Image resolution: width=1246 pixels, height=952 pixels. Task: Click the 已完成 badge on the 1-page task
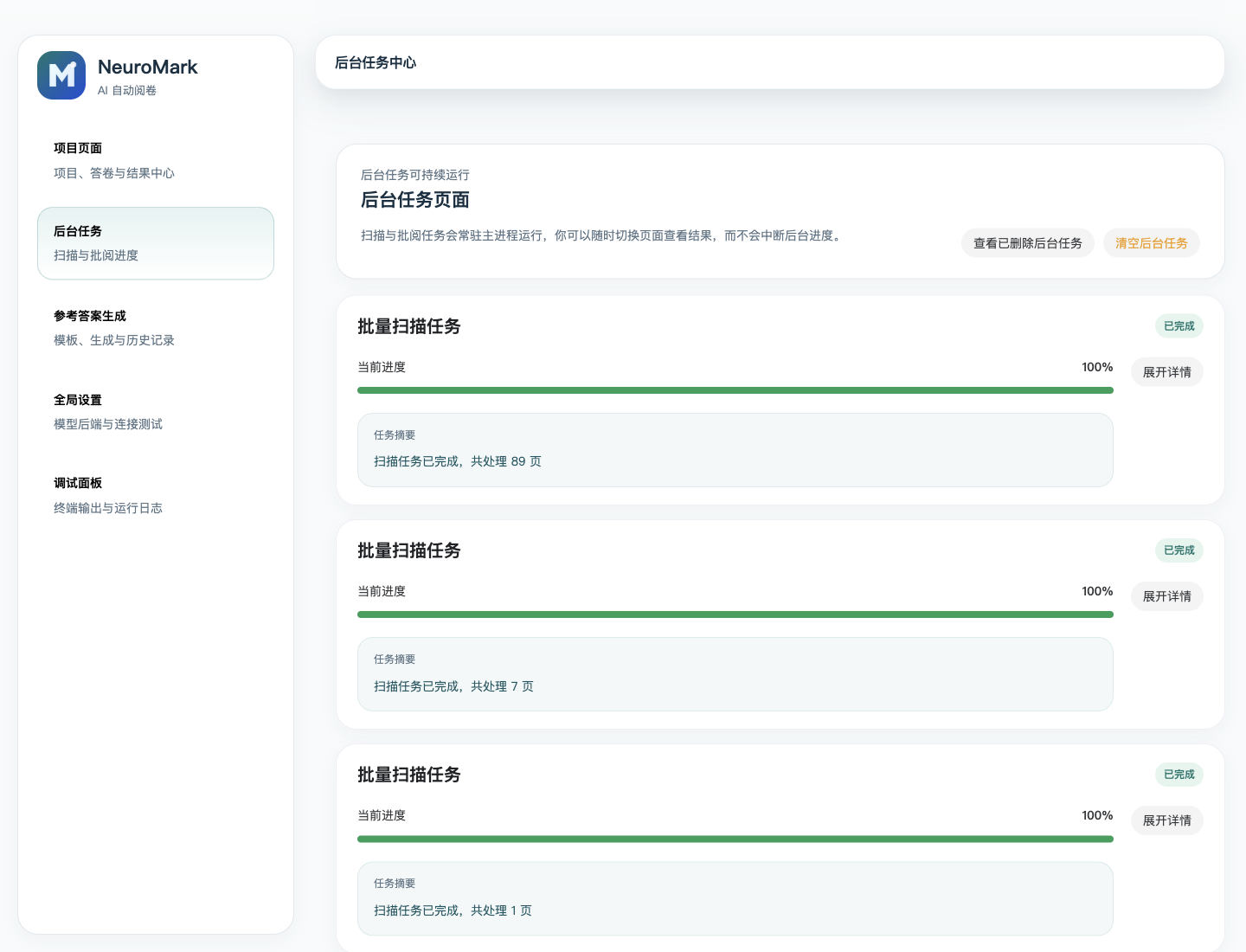point(1179,775)
